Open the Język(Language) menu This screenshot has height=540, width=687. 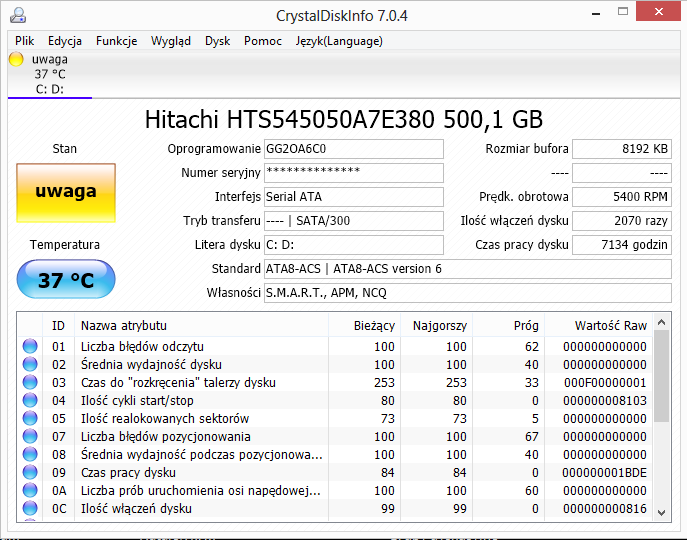tap(339, 41)
